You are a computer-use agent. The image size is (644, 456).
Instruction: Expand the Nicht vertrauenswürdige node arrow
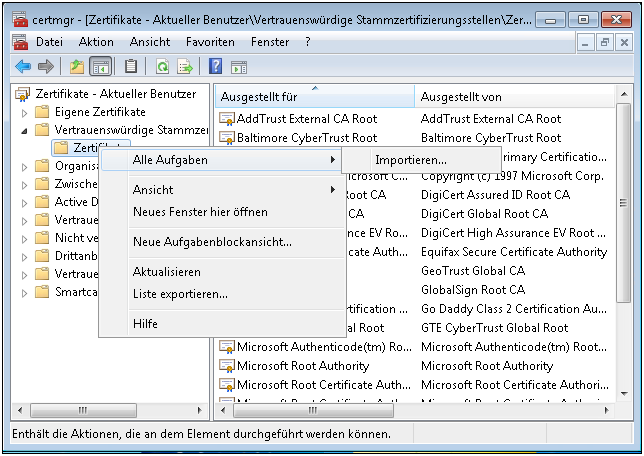point(25,239)
